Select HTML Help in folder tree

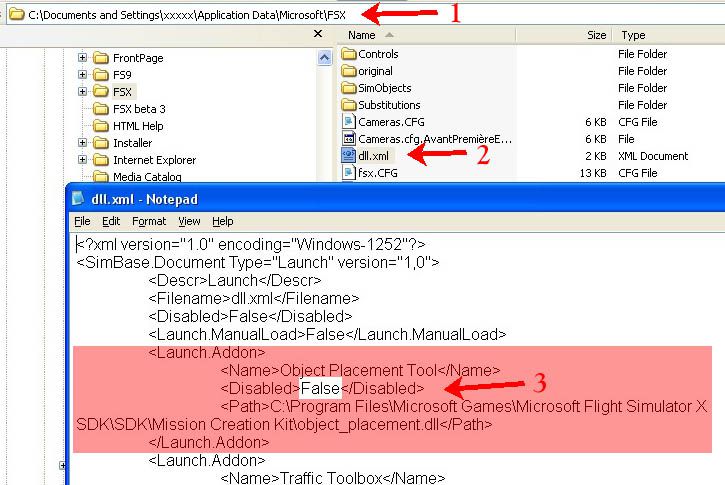tap(138, 126)
